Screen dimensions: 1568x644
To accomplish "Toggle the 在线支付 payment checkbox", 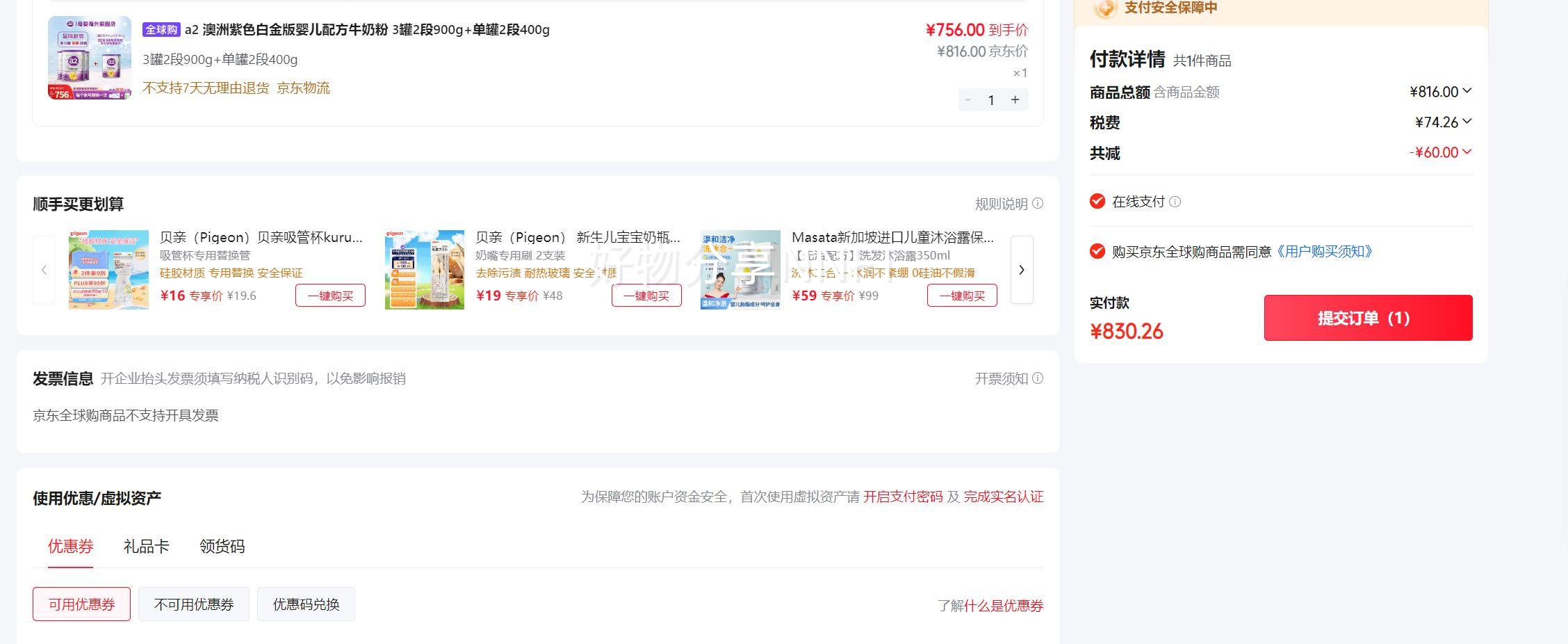I will (x=1097, y=201).
